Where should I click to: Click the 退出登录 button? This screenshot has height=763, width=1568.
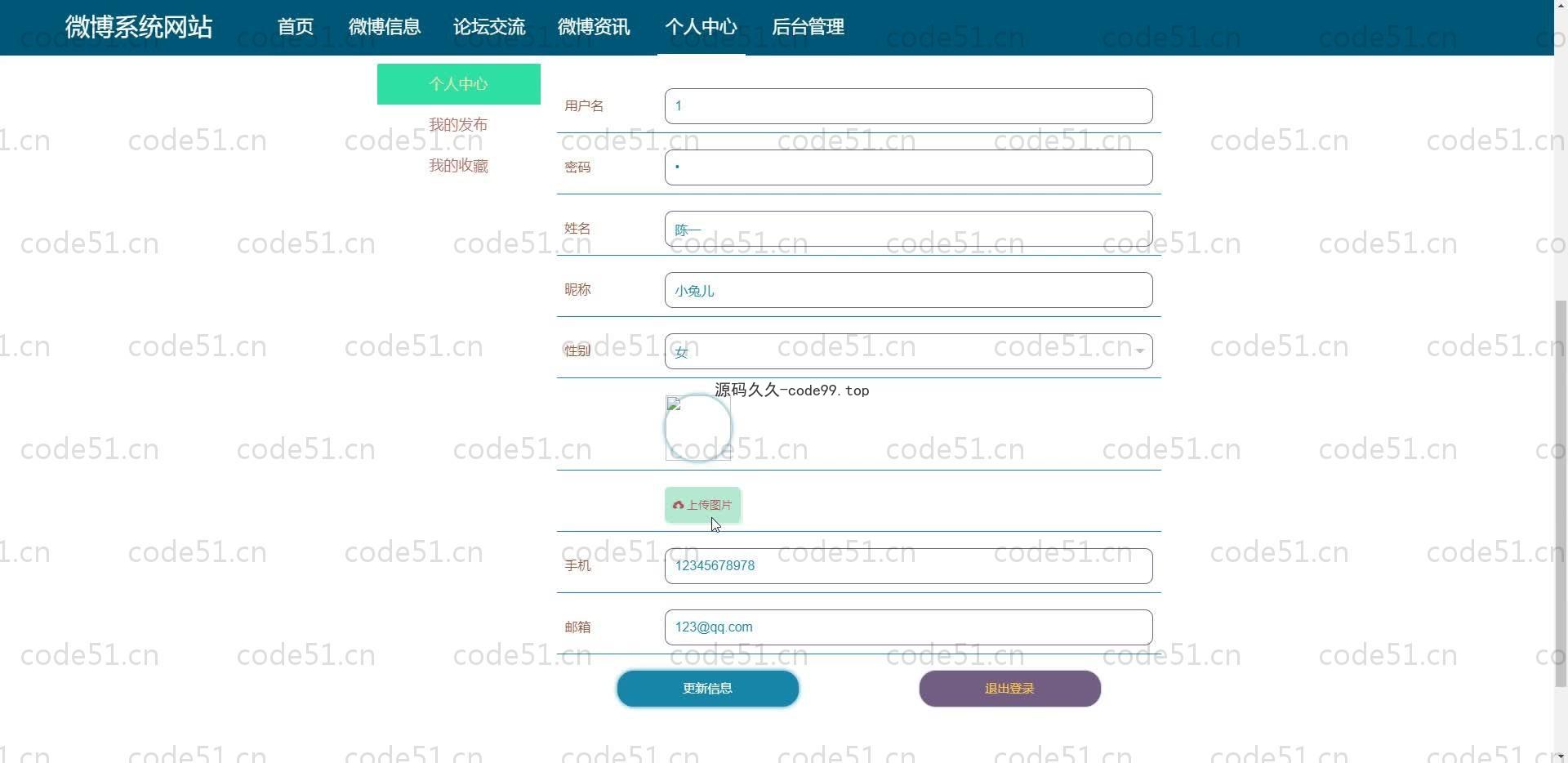1010,689
